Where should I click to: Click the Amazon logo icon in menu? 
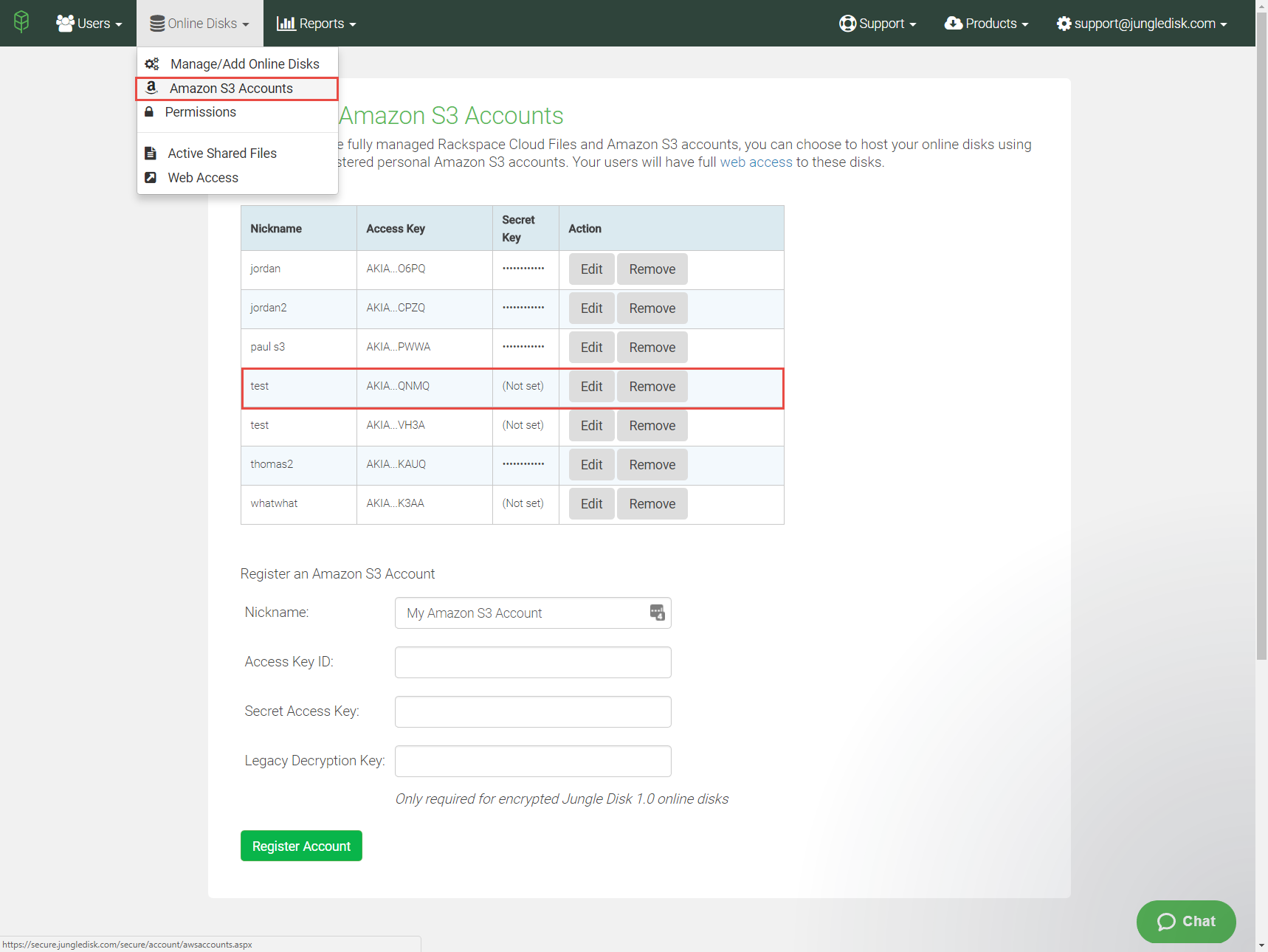tap(151, 88)
